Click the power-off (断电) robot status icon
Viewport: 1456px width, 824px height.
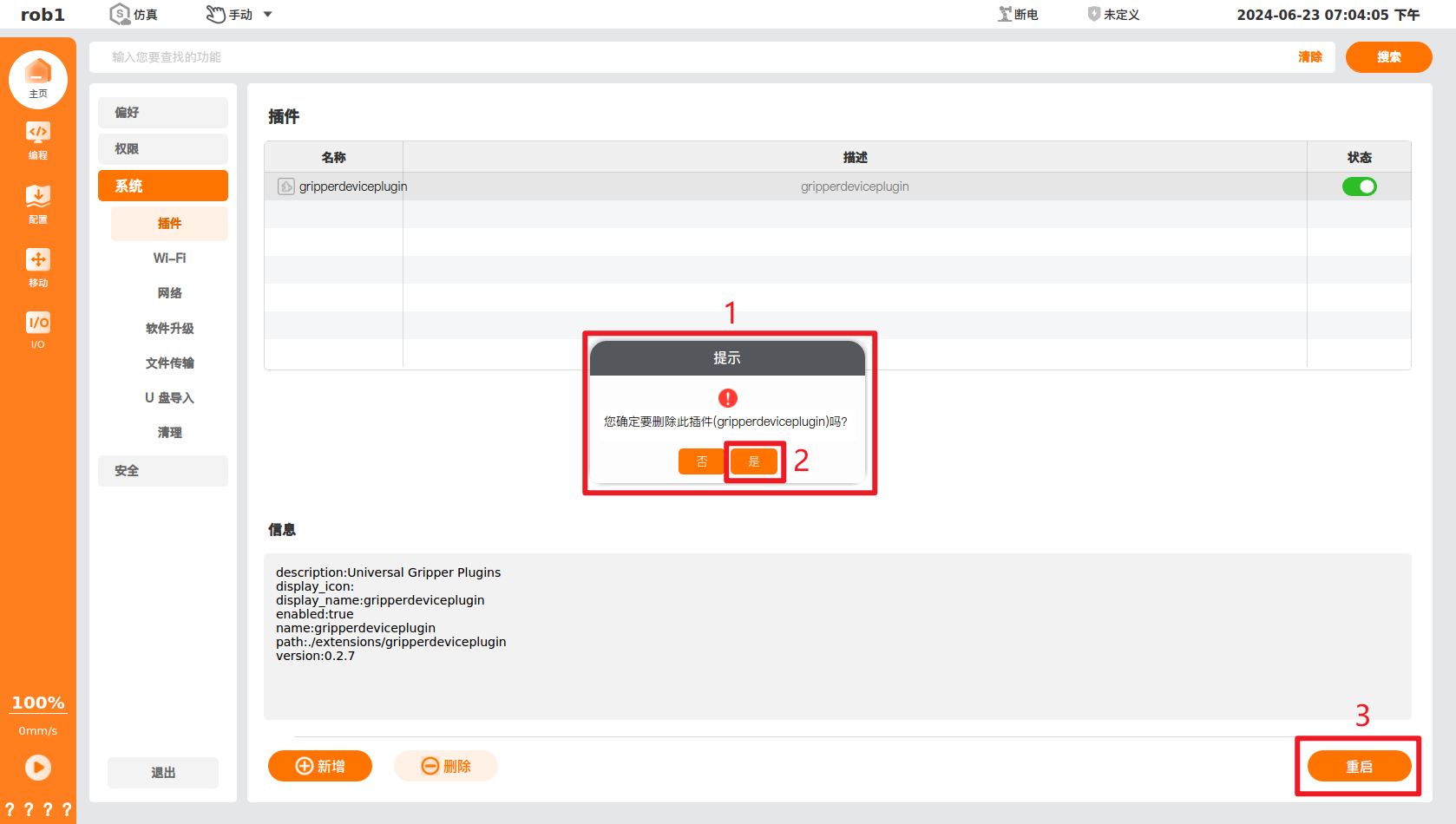[1005, 14]
